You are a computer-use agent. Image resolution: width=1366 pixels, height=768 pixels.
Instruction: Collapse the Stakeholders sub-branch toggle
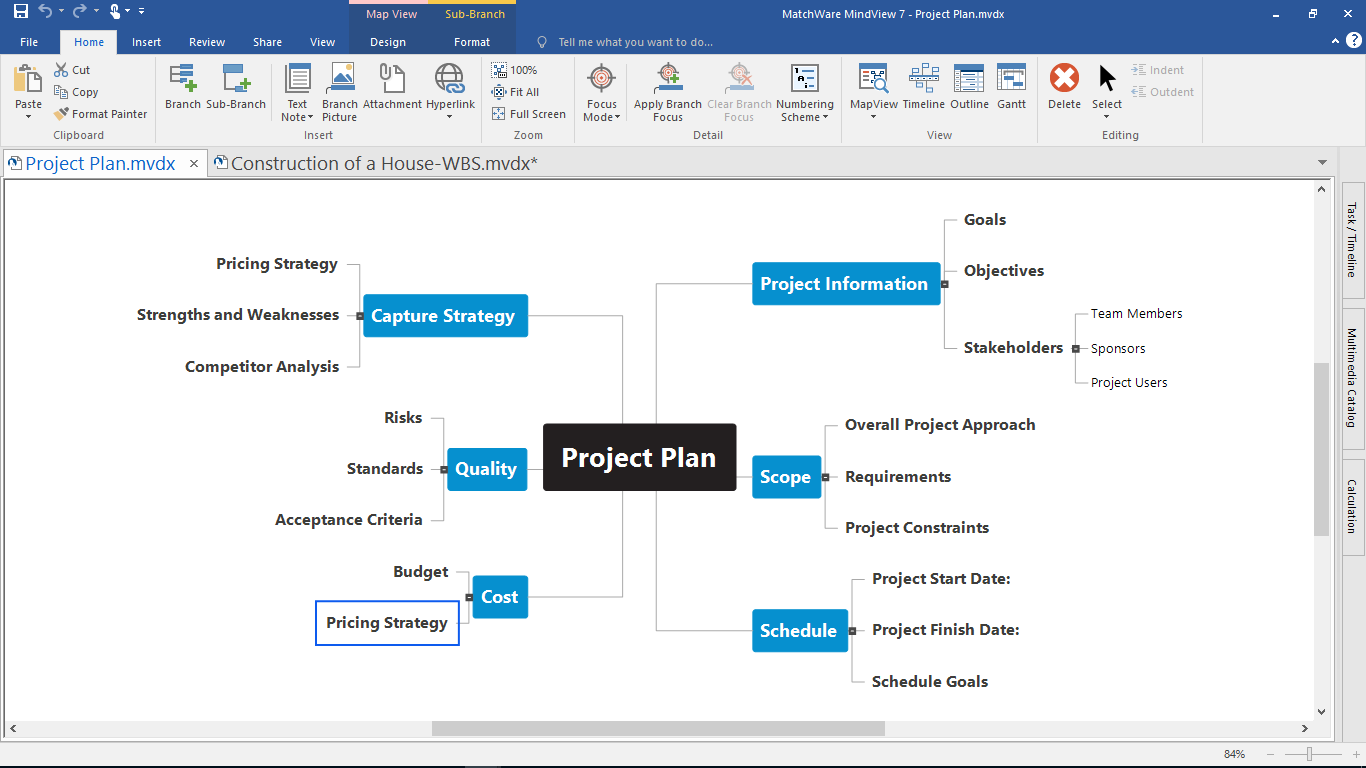coord(1075,349)
